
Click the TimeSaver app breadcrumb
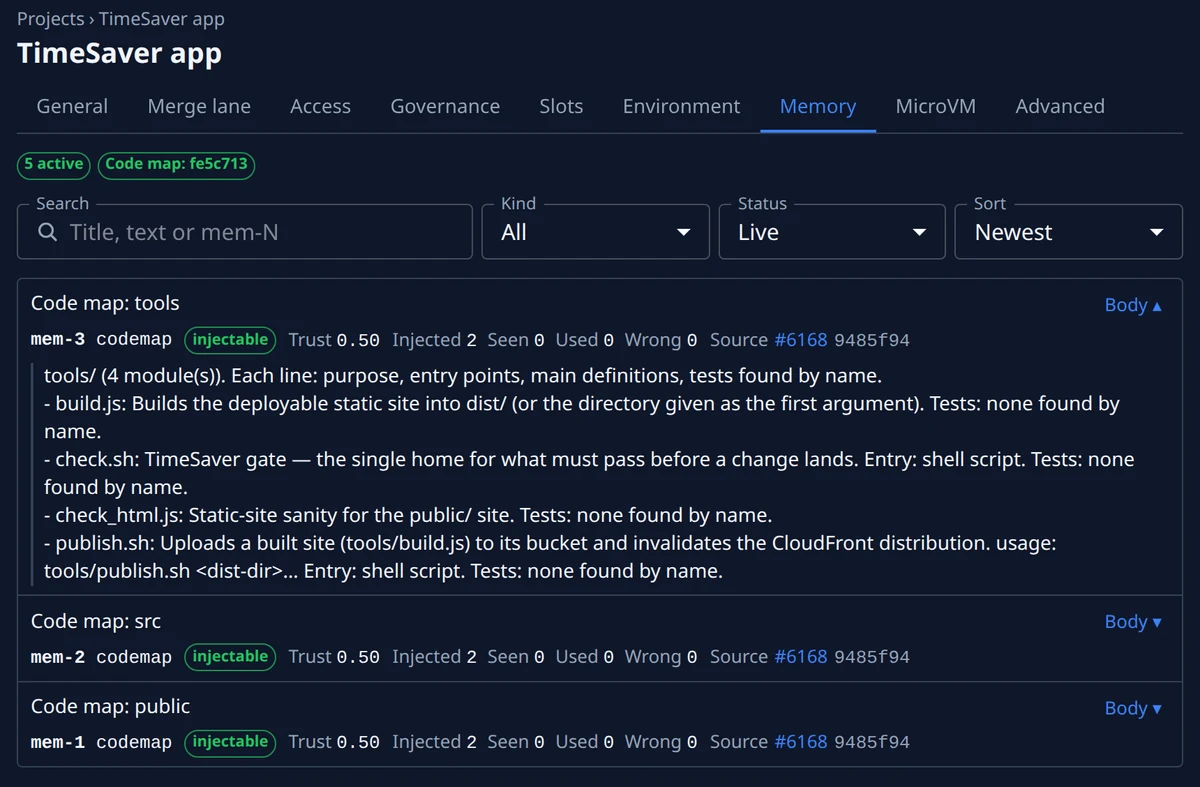pos(161,19)
